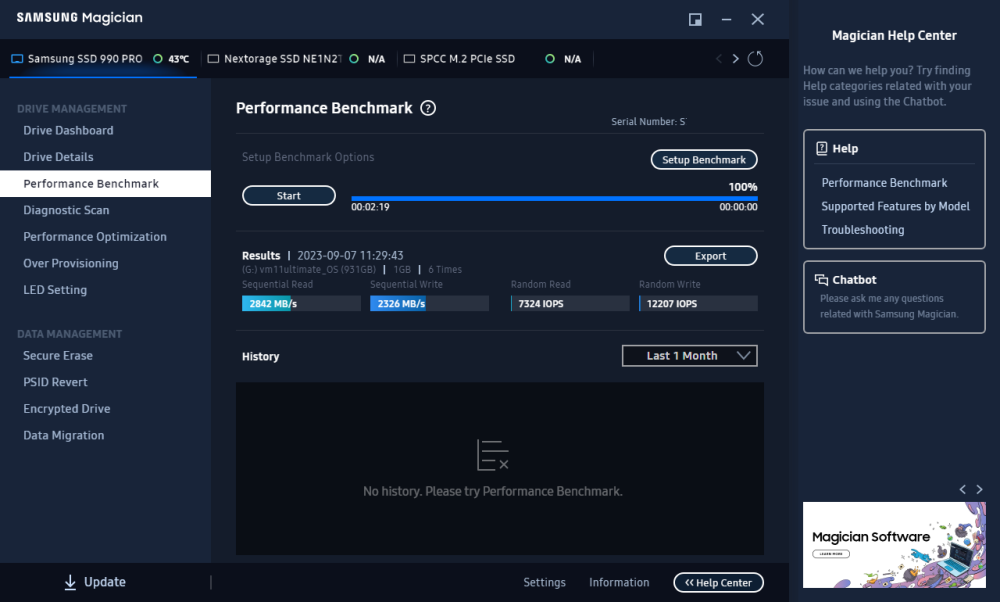Show next drives with right arrow
The width and height of the screenshot is (1000, 602).
(735, 59)
